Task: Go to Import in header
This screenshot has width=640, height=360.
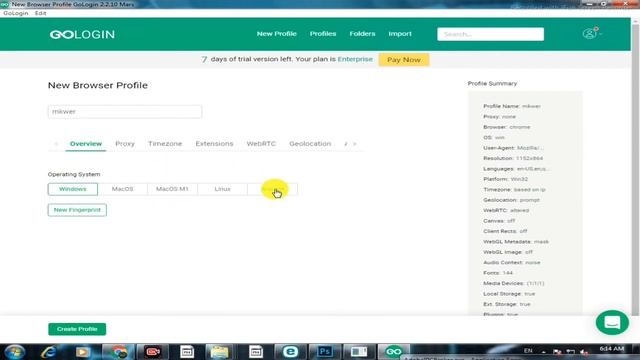Action: pyautogui.click(x=400, y=34)
